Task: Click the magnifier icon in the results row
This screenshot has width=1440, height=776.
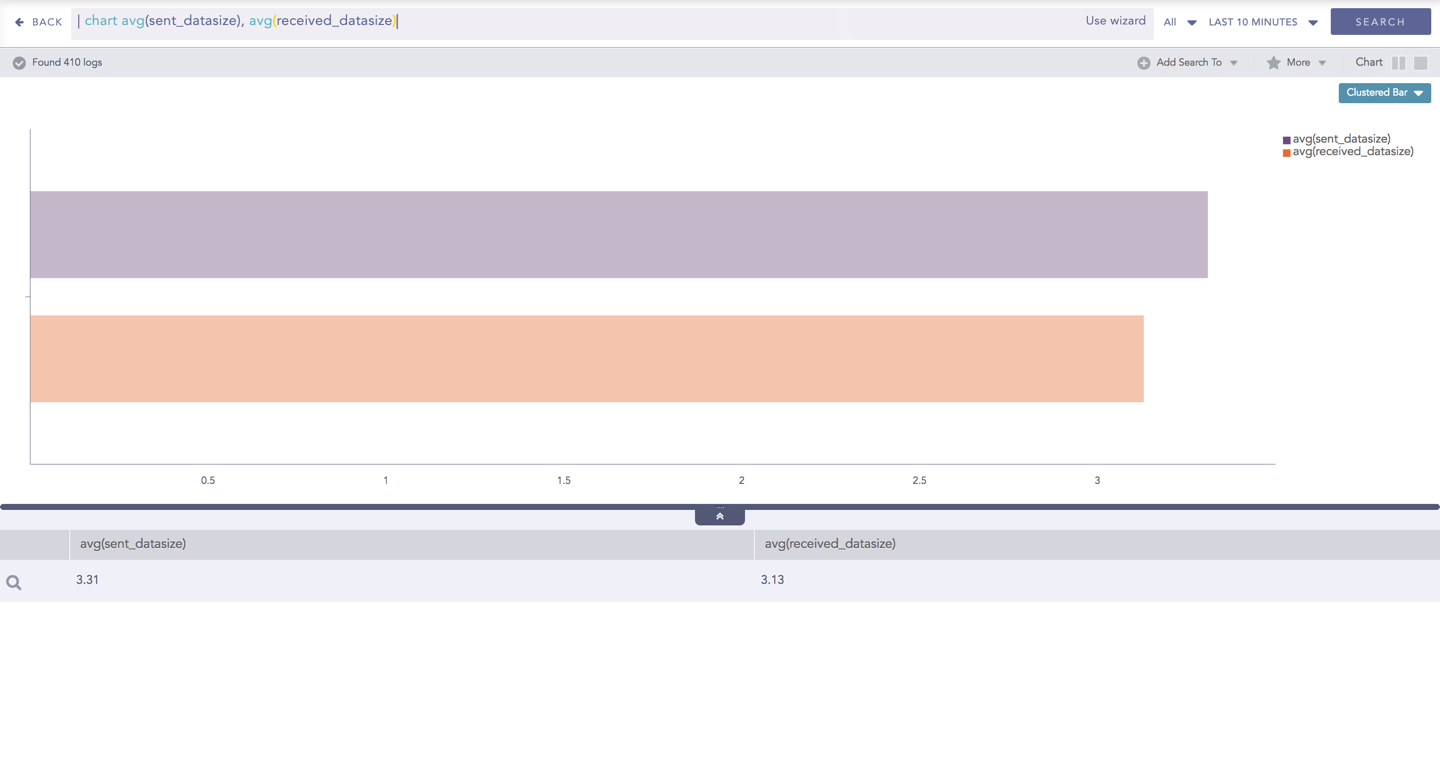Action: pos(14,582)
